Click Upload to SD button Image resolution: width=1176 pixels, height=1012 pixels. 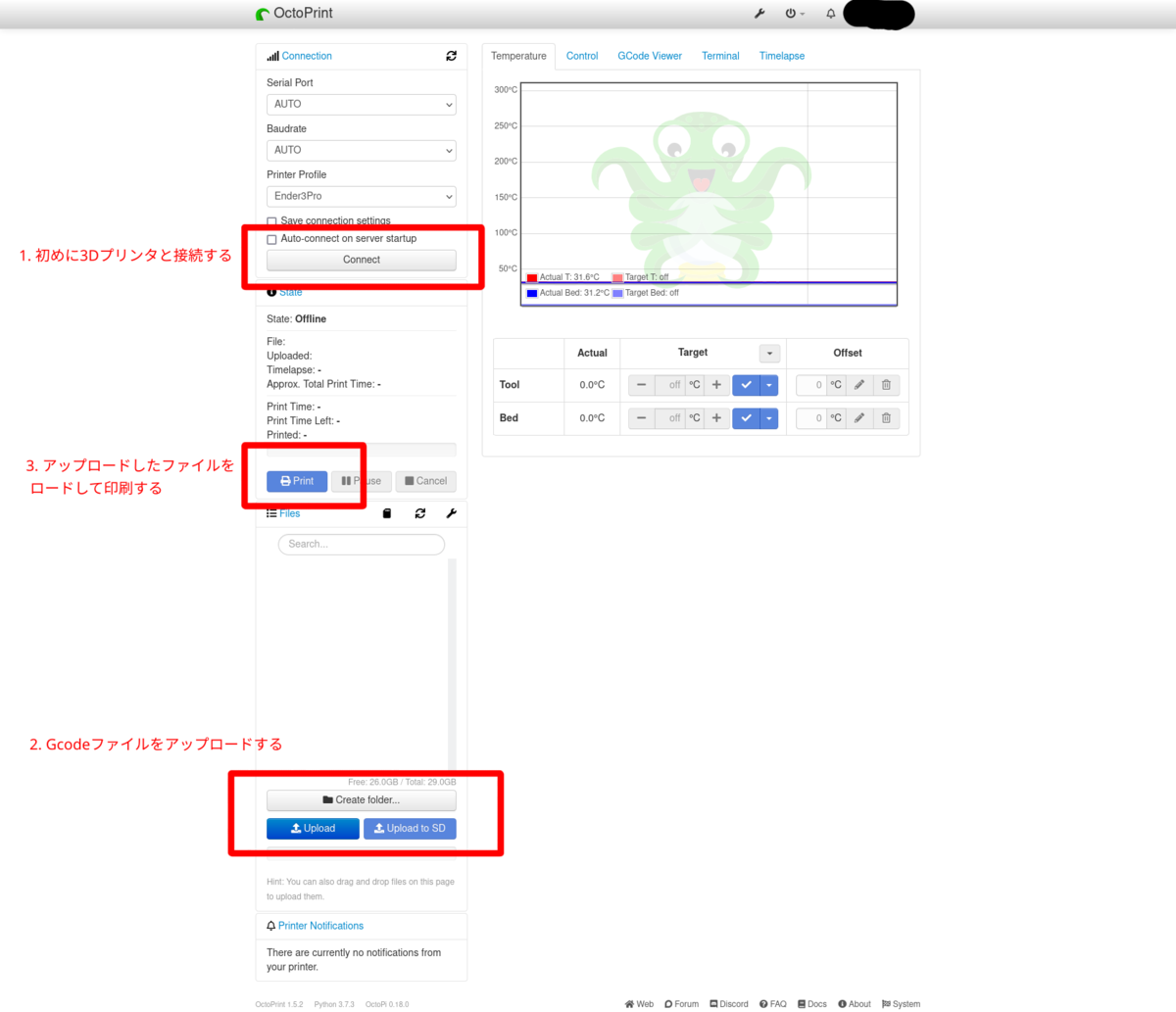coord(410,829)
